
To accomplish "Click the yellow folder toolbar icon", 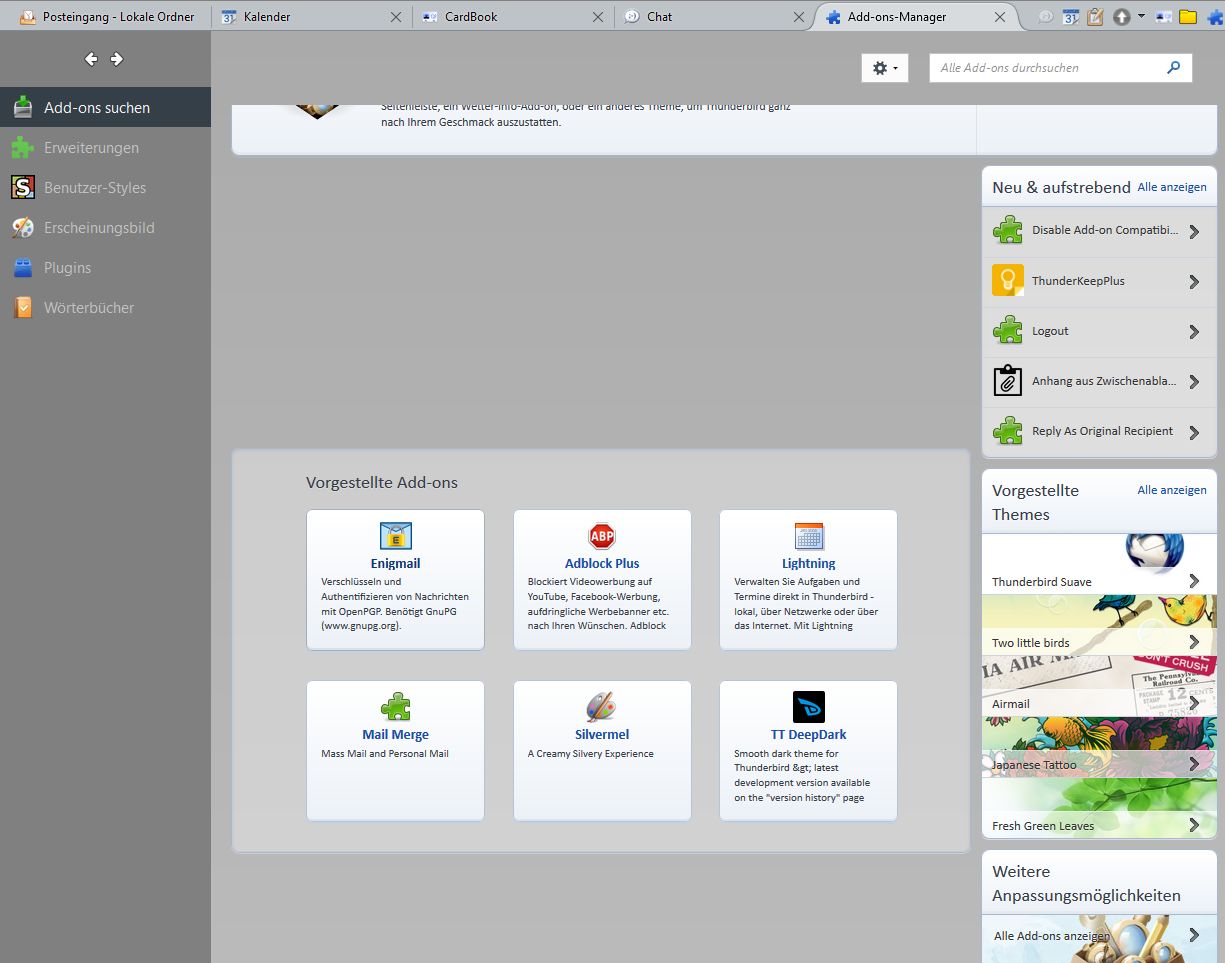I will (1188, 17).
